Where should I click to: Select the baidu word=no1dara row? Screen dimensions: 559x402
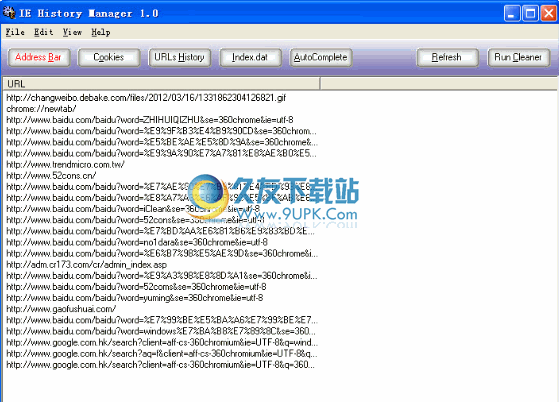pos(137,242)
